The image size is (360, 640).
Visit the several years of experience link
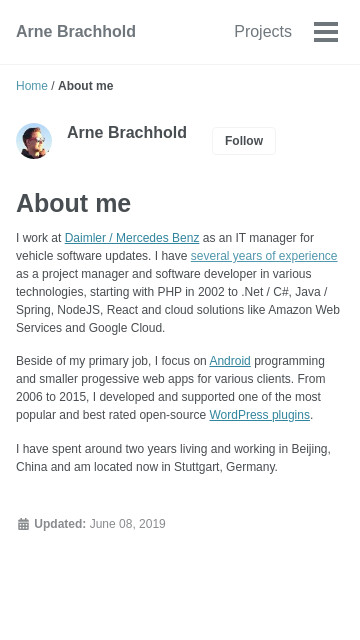(x=264, y=256)
